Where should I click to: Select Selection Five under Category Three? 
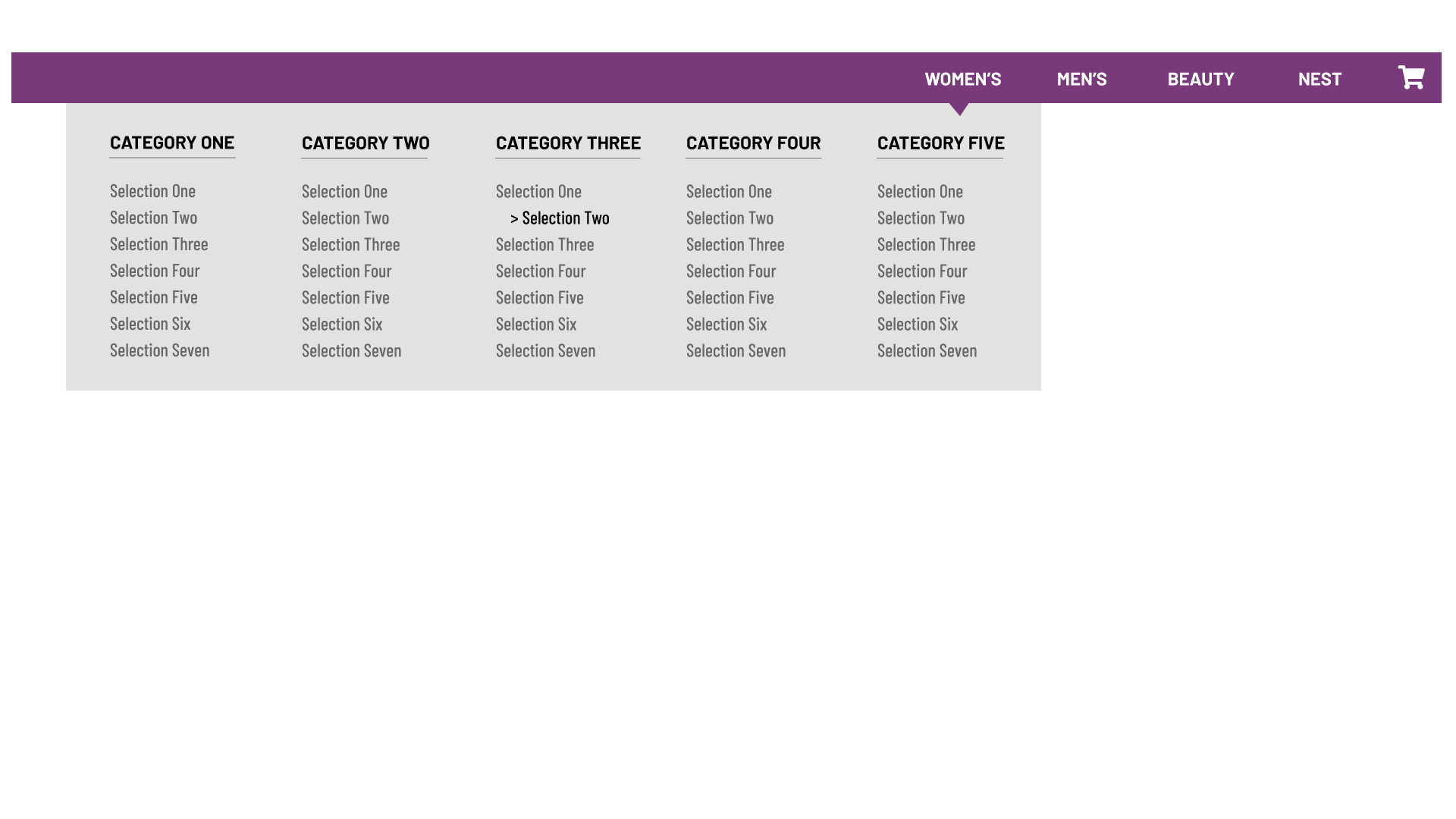539,297
